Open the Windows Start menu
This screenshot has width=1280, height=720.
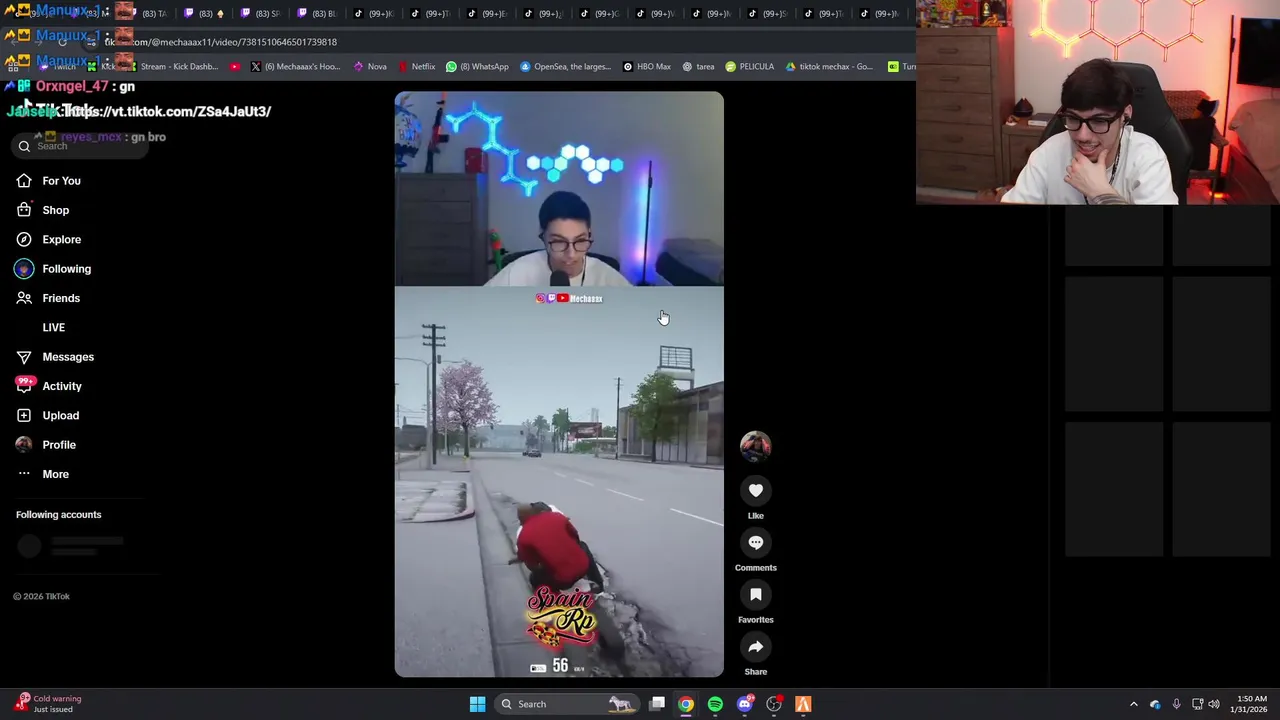[477, 704]
